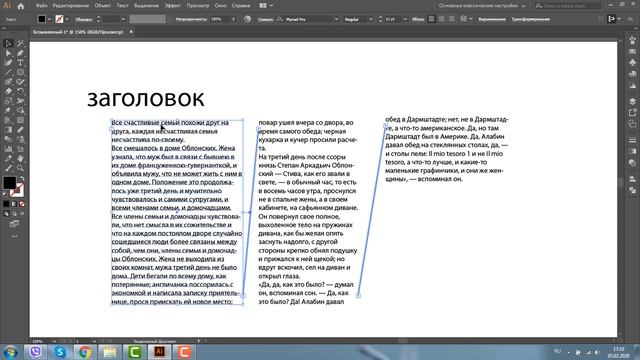Image resolution: width=640 pixels, height=360 pixels.
Task: Set fill mode to None
Action: (x=22, y=204)
